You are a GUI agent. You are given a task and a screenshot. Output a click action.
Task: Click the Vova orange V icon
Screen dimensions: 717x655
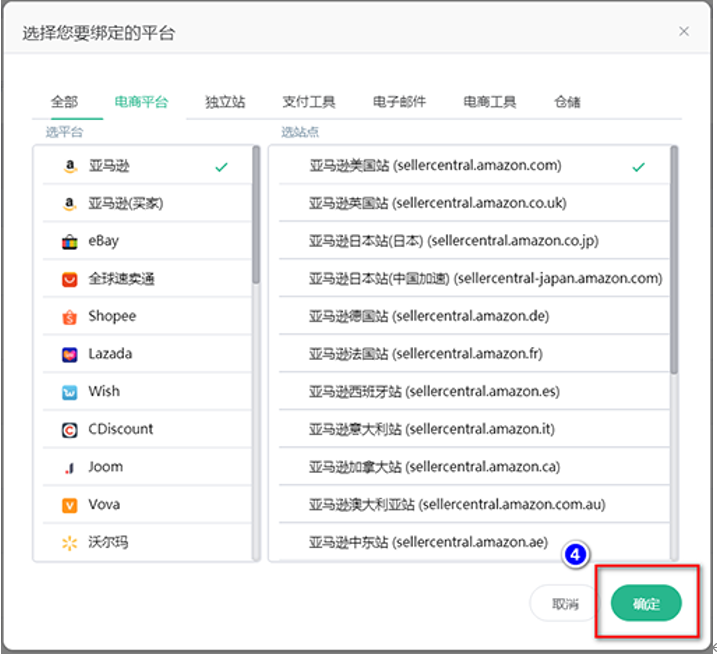[x=70, y=505]
